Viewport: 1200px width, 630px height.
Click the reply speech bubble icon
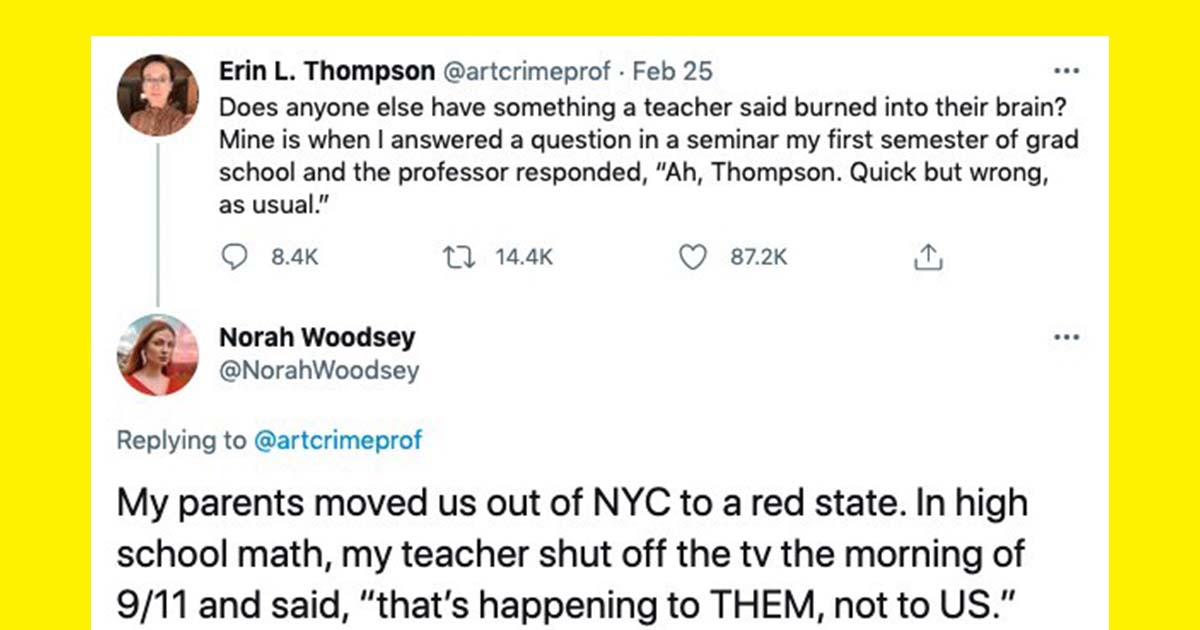coord(234,257)
